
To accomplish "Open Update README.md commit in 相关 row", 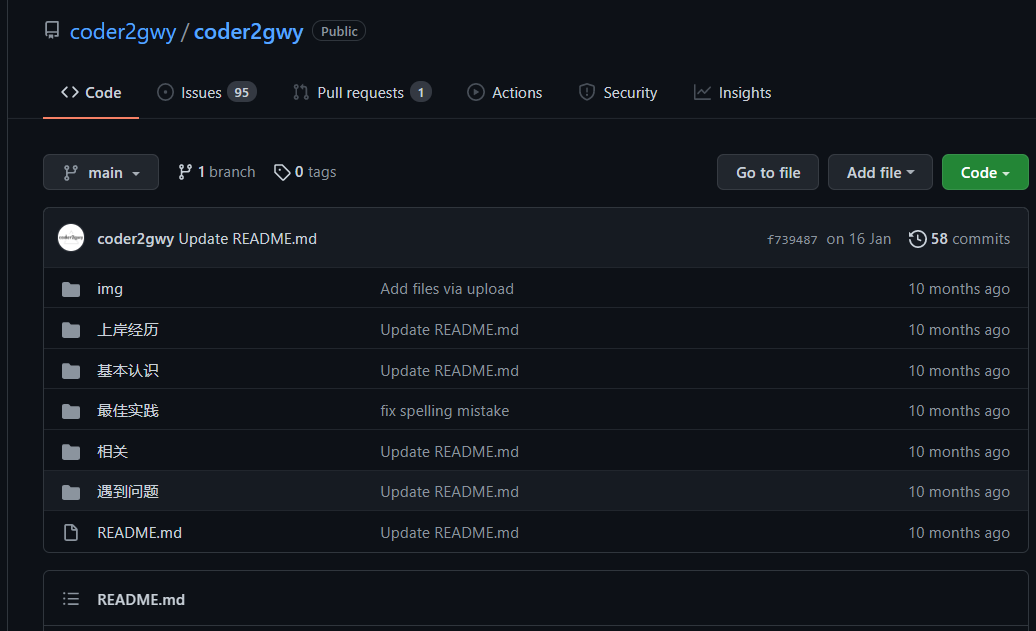I will pyautogui.click(x=449, y=452).
